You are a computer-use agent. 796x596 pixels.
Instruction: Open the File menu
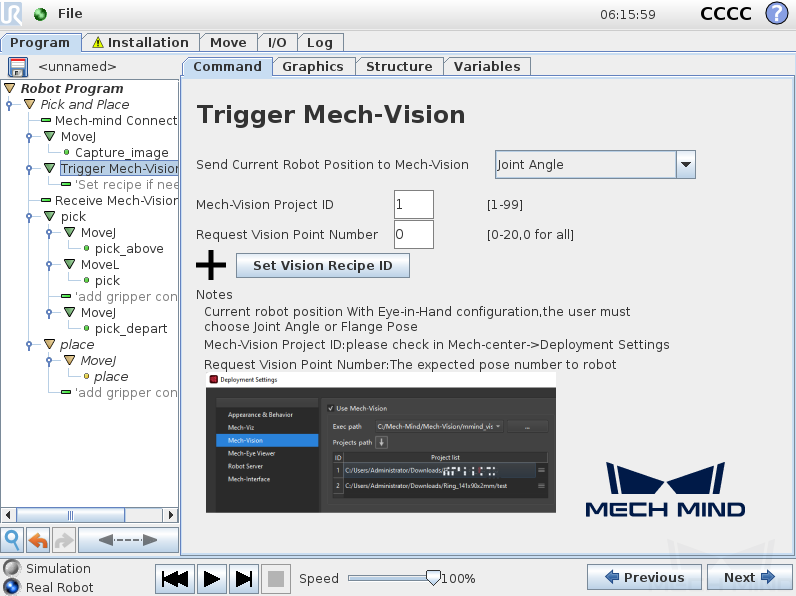70,14
